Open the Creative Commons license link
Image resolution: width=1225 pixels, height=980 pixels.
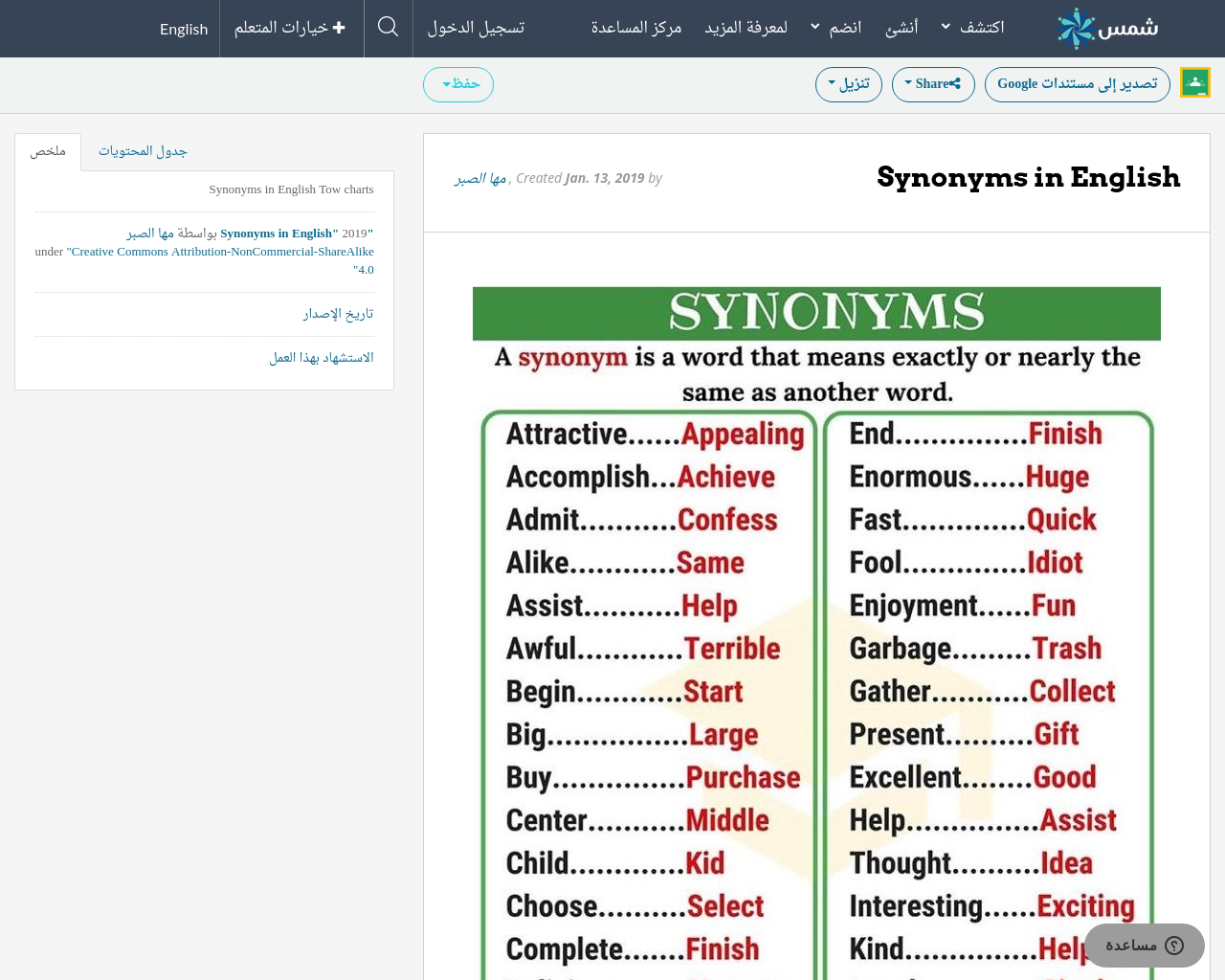(x=220, y=252)
